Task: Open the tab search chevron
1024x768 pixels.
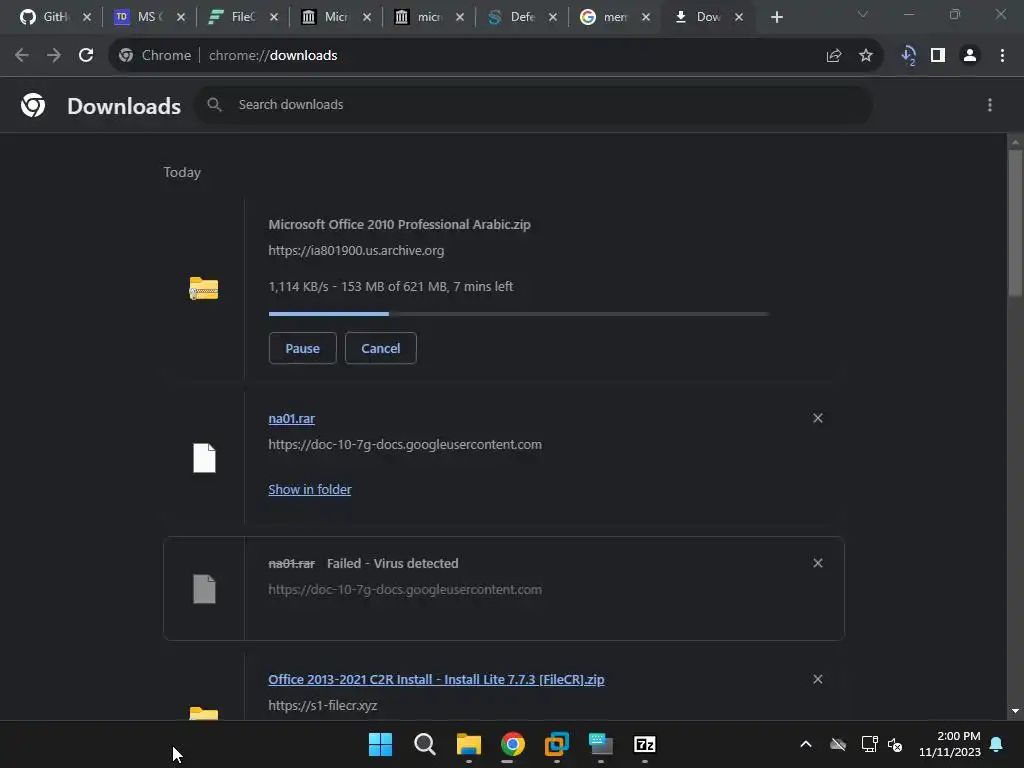Action: (863, 14)
